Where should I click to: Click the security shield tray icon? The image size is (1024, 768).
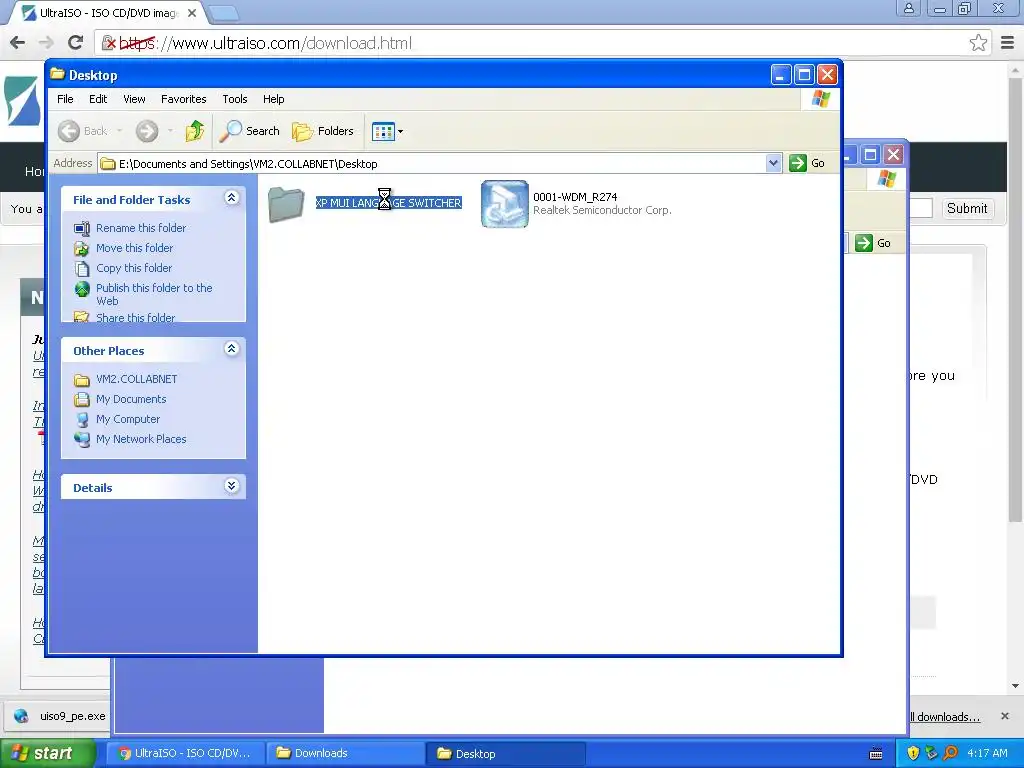pyautogui.click(x=913, y=754)
